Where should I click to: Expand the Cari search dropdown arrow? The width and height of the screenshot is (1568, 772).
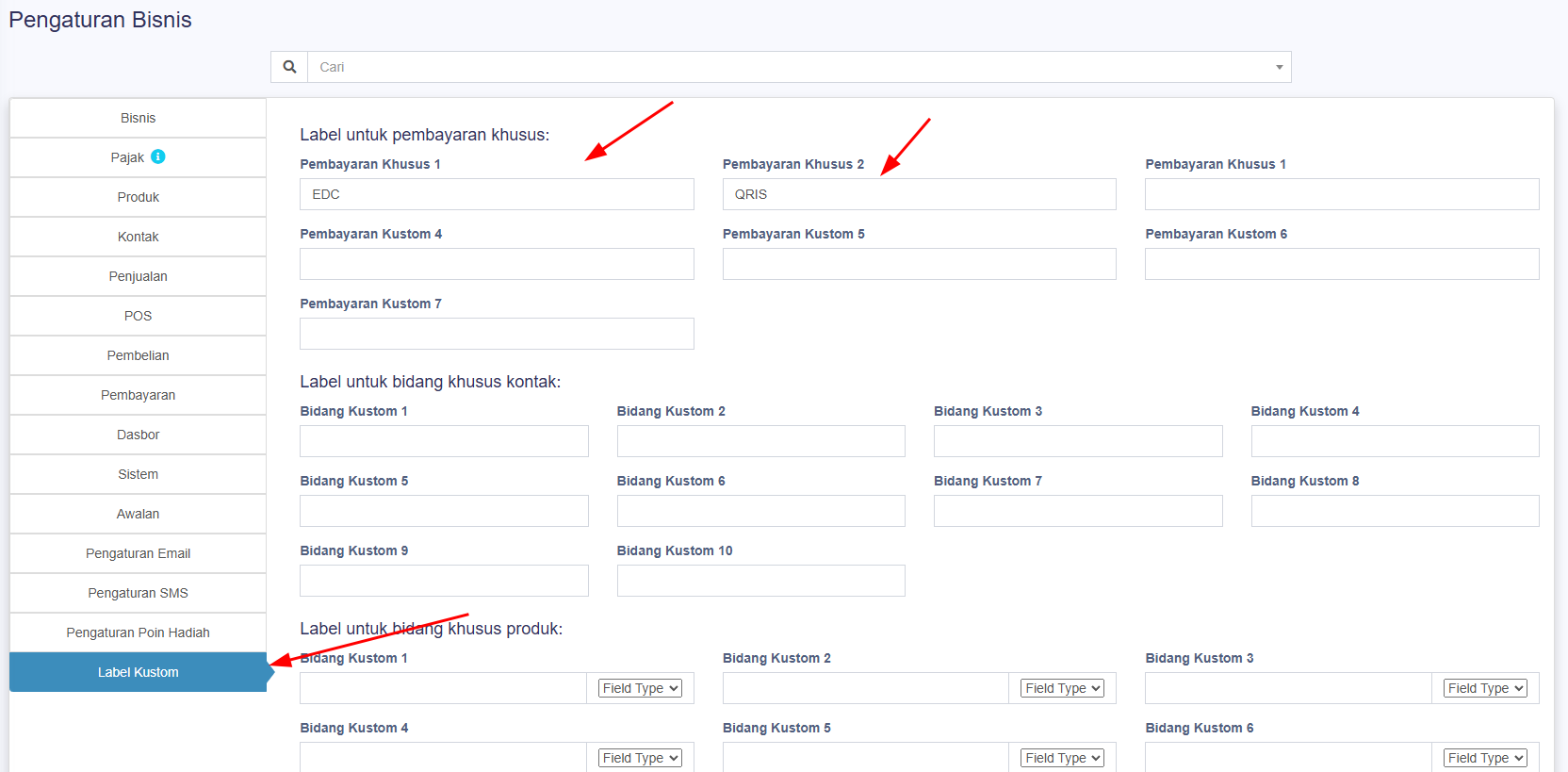click(1279, 67)
